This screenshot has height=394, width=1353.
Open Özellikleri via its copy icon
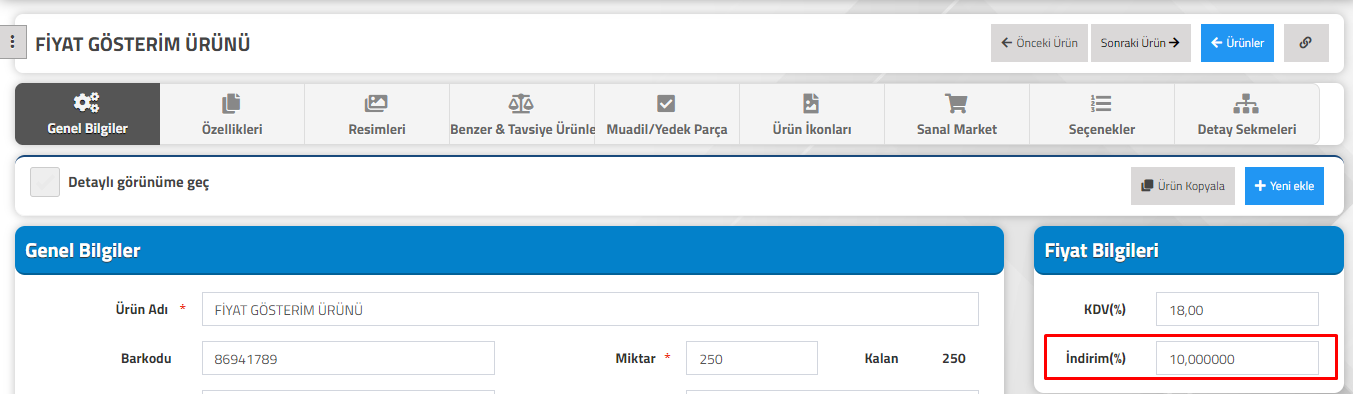[232, 103]
